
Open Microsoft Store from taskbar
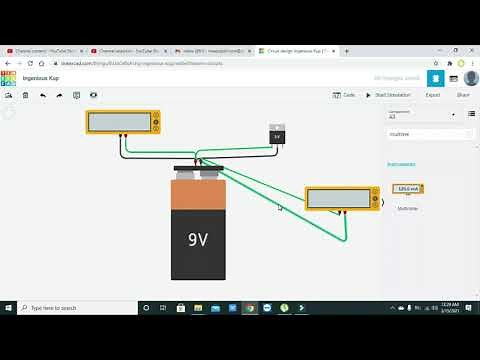coord(181,308)
